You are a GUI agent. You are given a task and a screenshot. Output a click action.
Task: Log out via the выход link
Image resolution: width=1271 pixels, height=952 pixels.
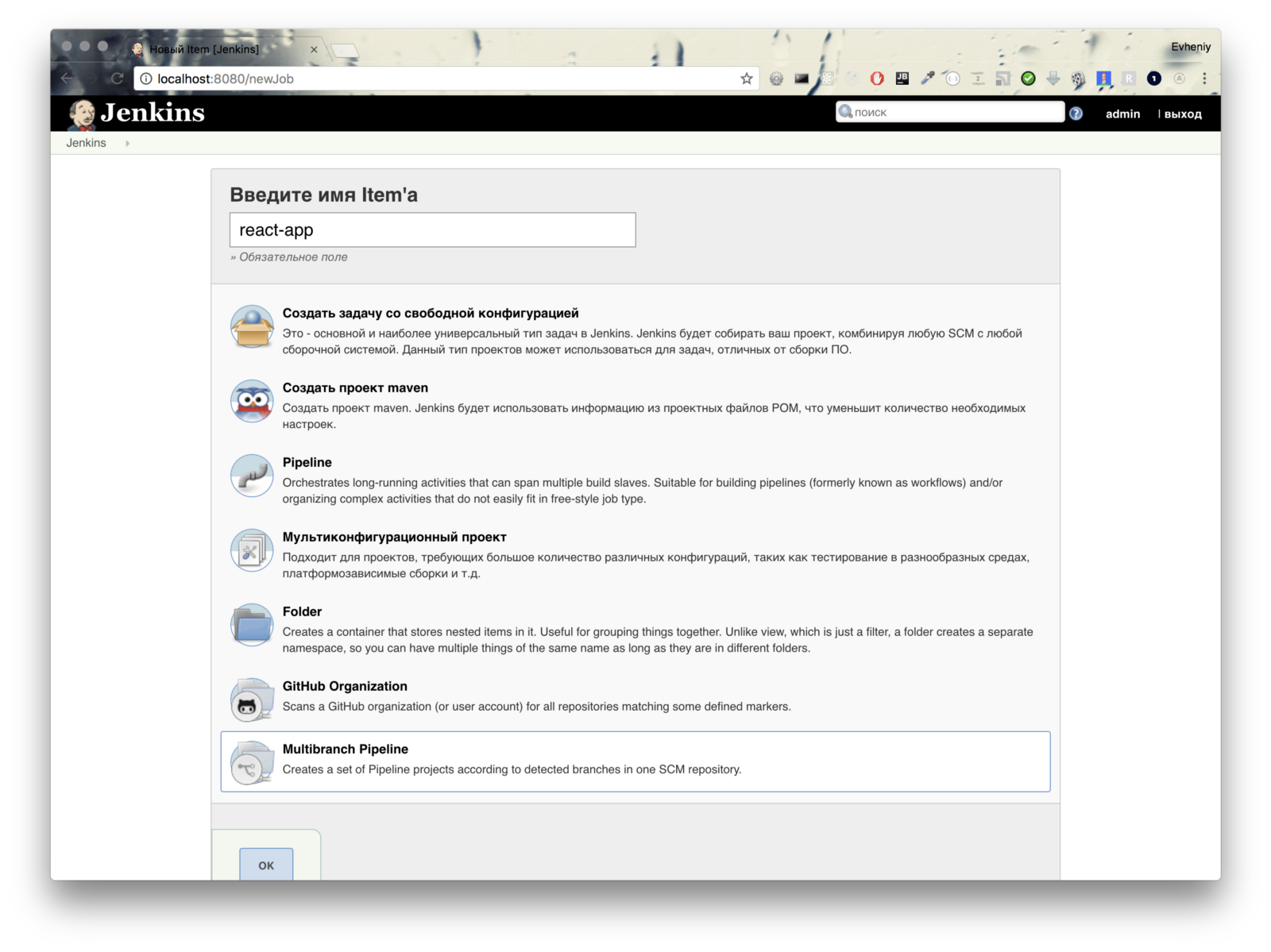pyautogui.click(x=1183, y=114)
